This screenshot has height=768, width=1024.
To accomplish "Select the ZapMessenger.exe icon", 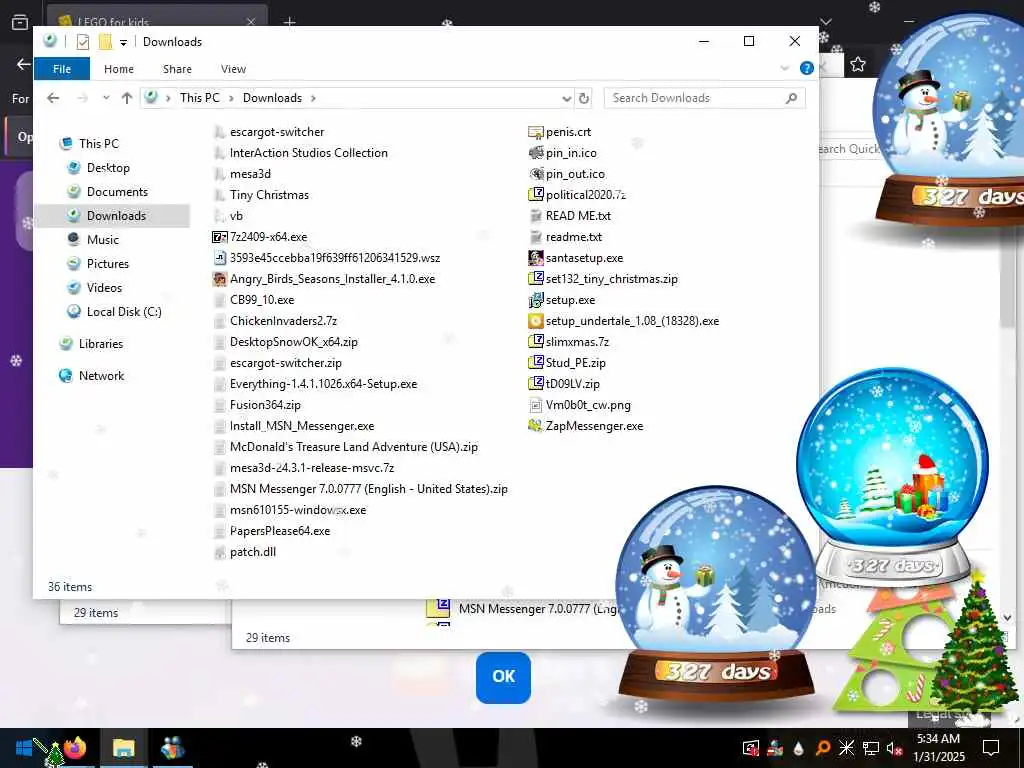I will [536, 426].
